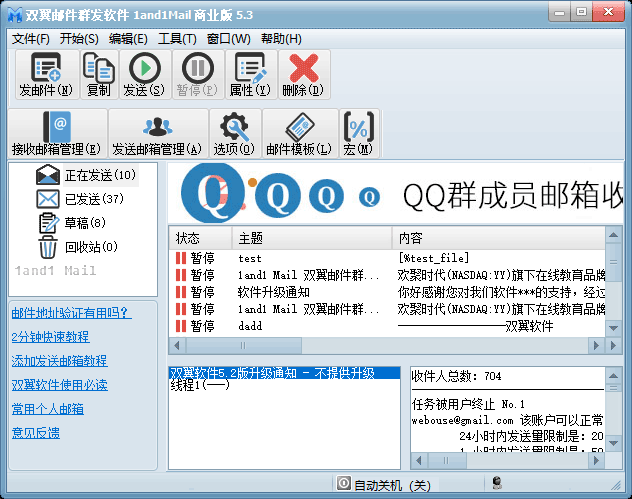The height and width of the screenshot is (499, 632).
Task: Open the 开始(S) menu
Action: (79, 39)
